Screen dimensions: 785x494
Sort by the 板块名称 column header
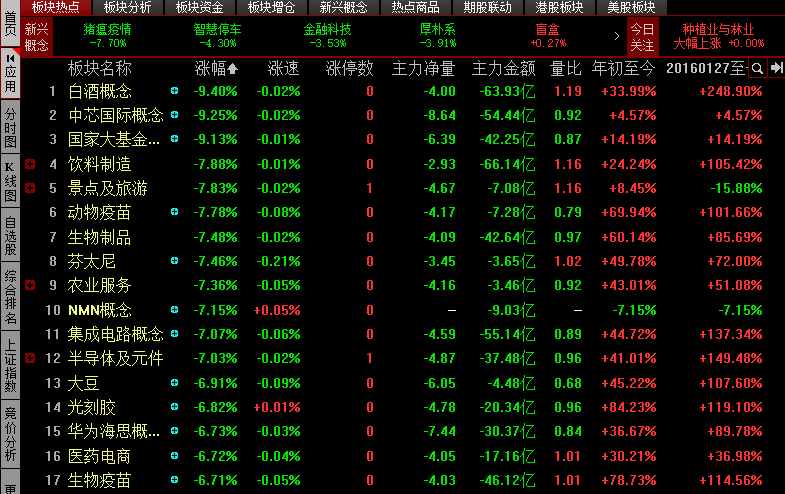point(99,68)
